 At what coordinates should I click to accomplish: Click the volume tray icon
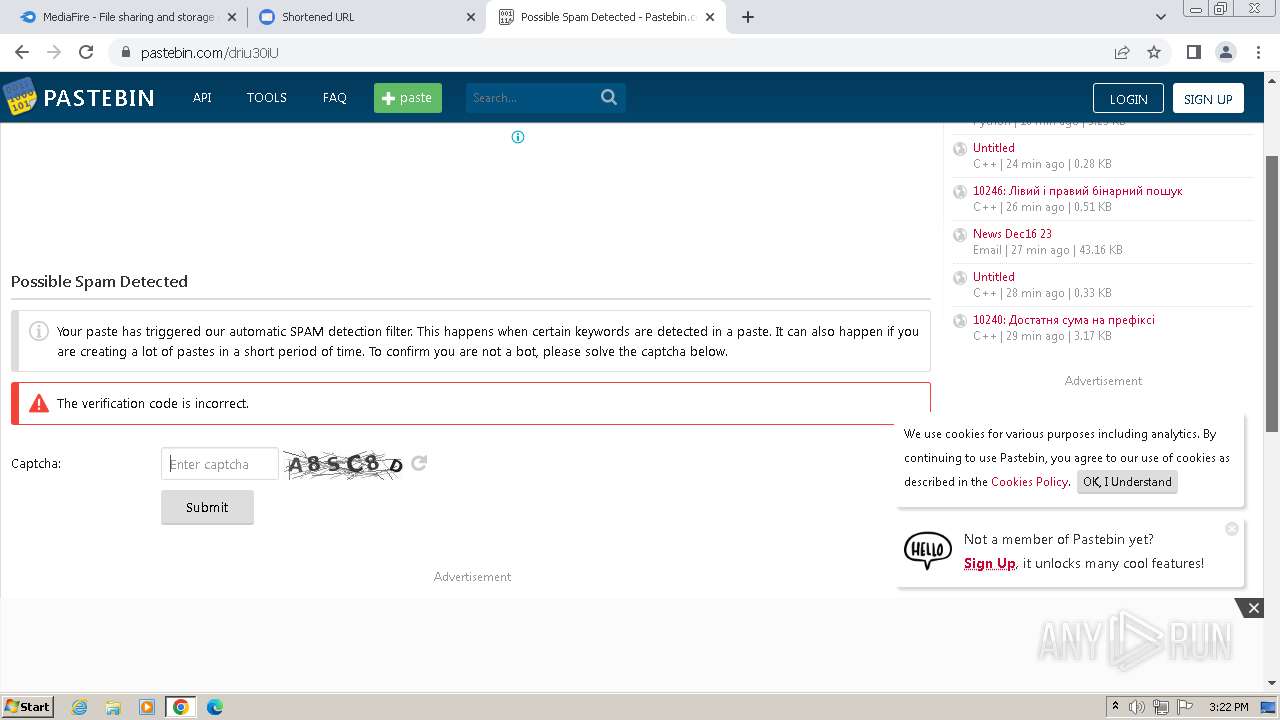[x=1137, y=707]
